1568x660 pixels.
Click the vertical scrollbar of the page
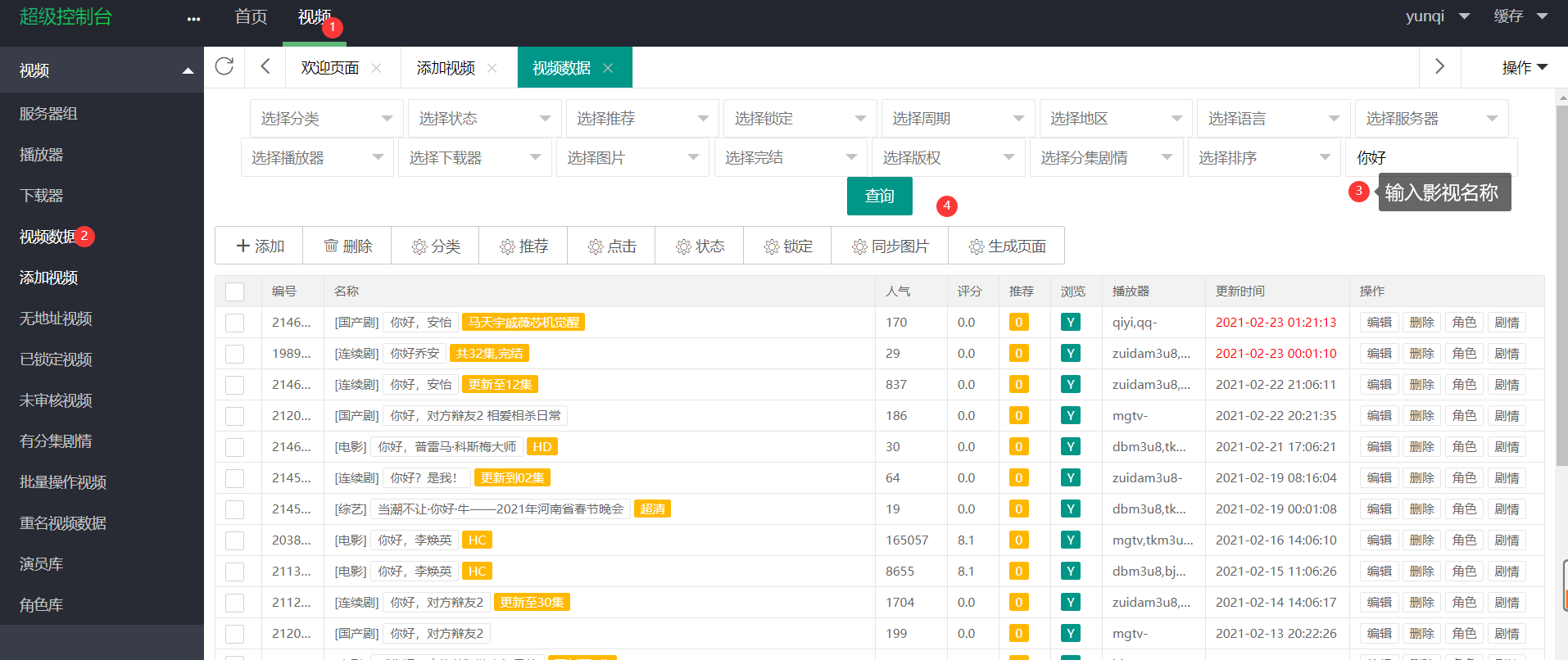pos(1561,287)
